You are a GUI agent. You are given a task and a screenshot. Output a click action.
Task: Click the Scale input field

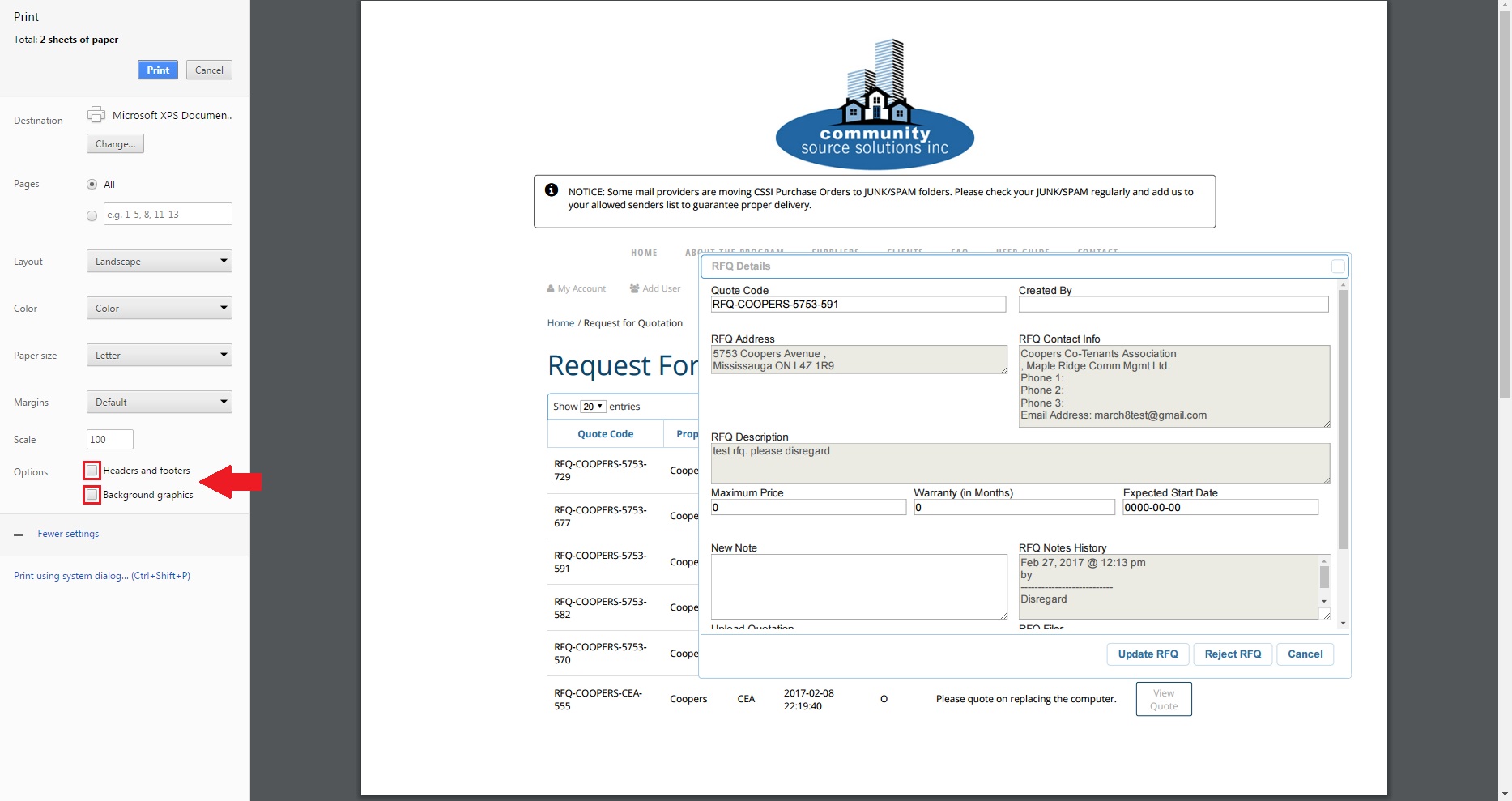coord(109,440)
